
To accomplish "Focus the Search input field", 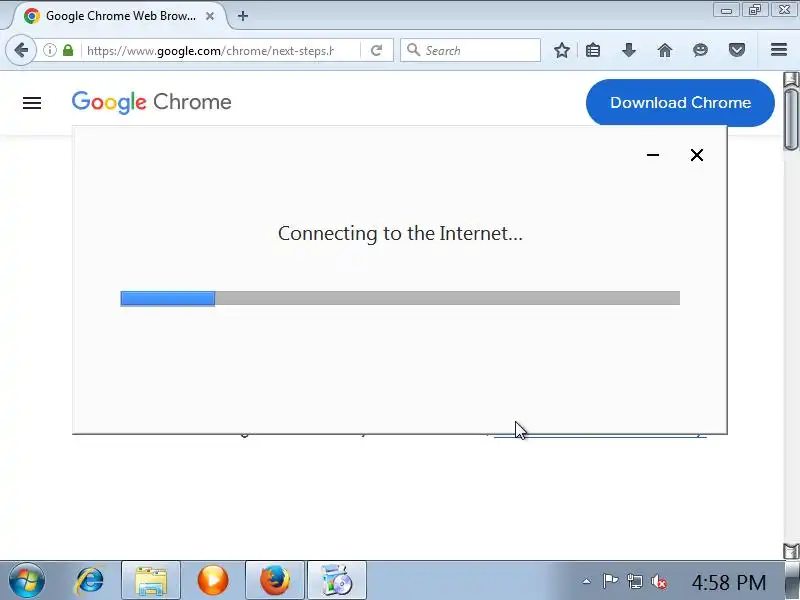I will (x=470, y=50).
